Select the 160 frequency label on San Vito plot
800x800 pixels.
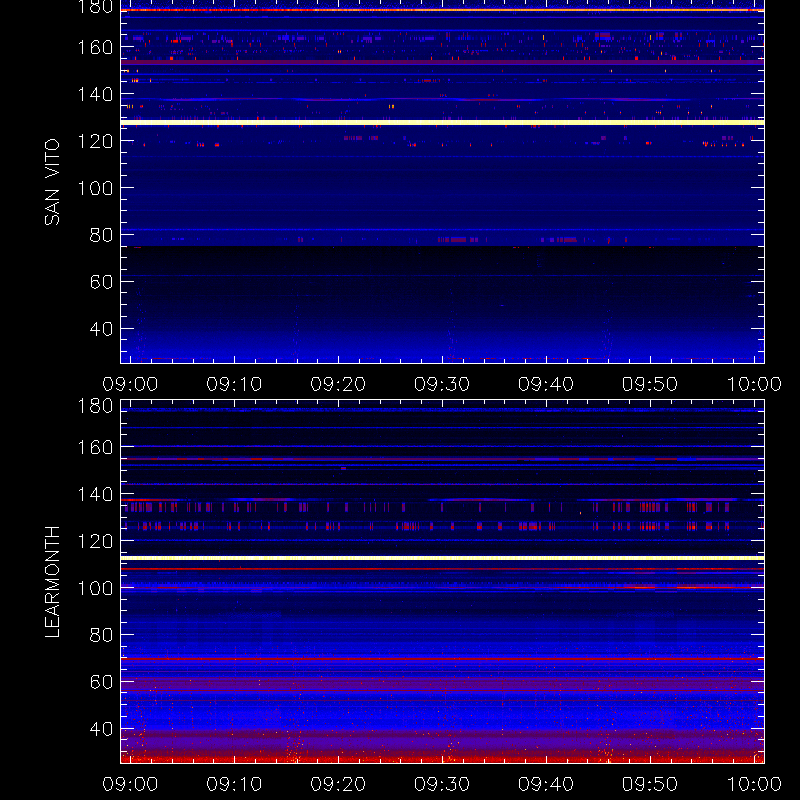pyautogui.click(x=95, y=47)
